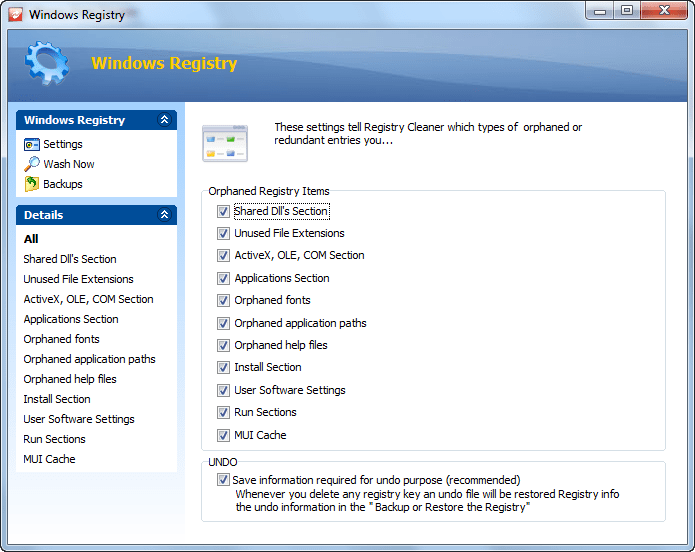Select Run Sections in Details list
This screenshot has height=552, width=695.
pyautogui.click(x=55, y=439)
